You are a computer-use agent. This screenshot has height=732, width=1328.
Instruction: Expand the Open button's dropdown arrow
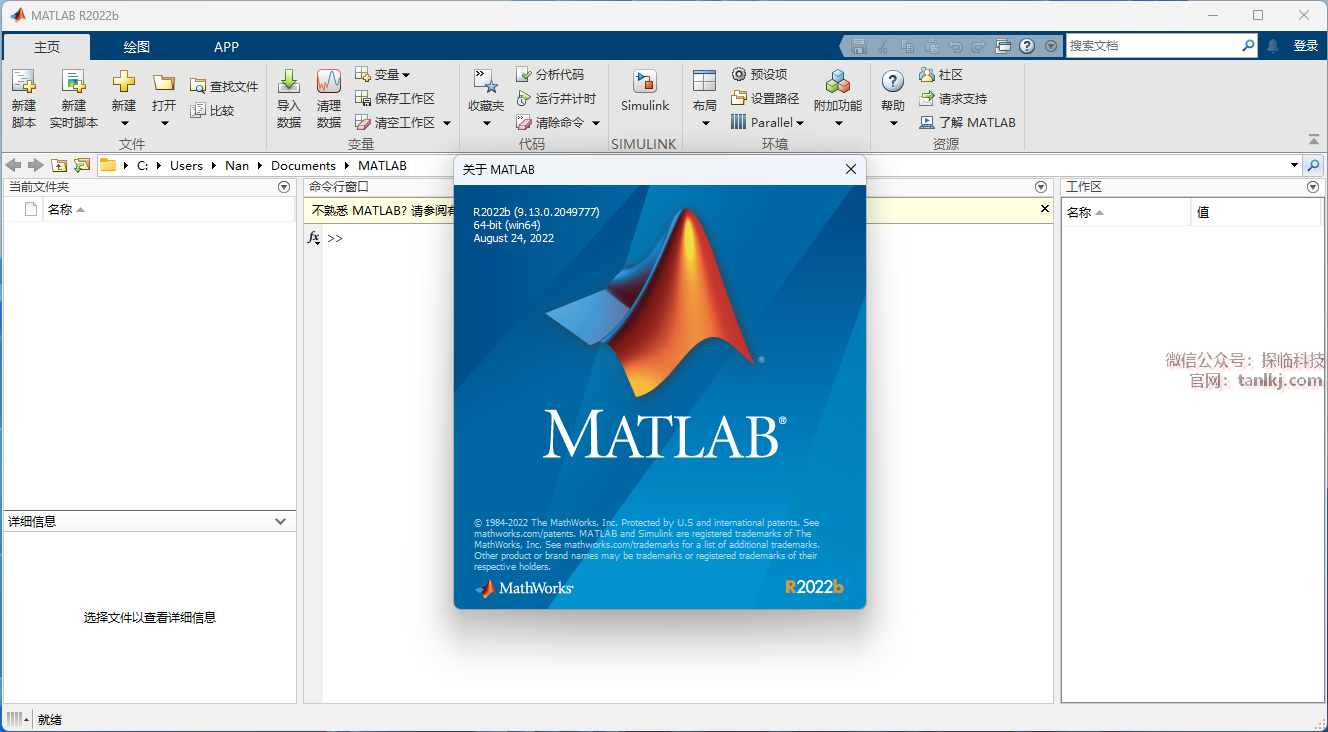(164, 123)
